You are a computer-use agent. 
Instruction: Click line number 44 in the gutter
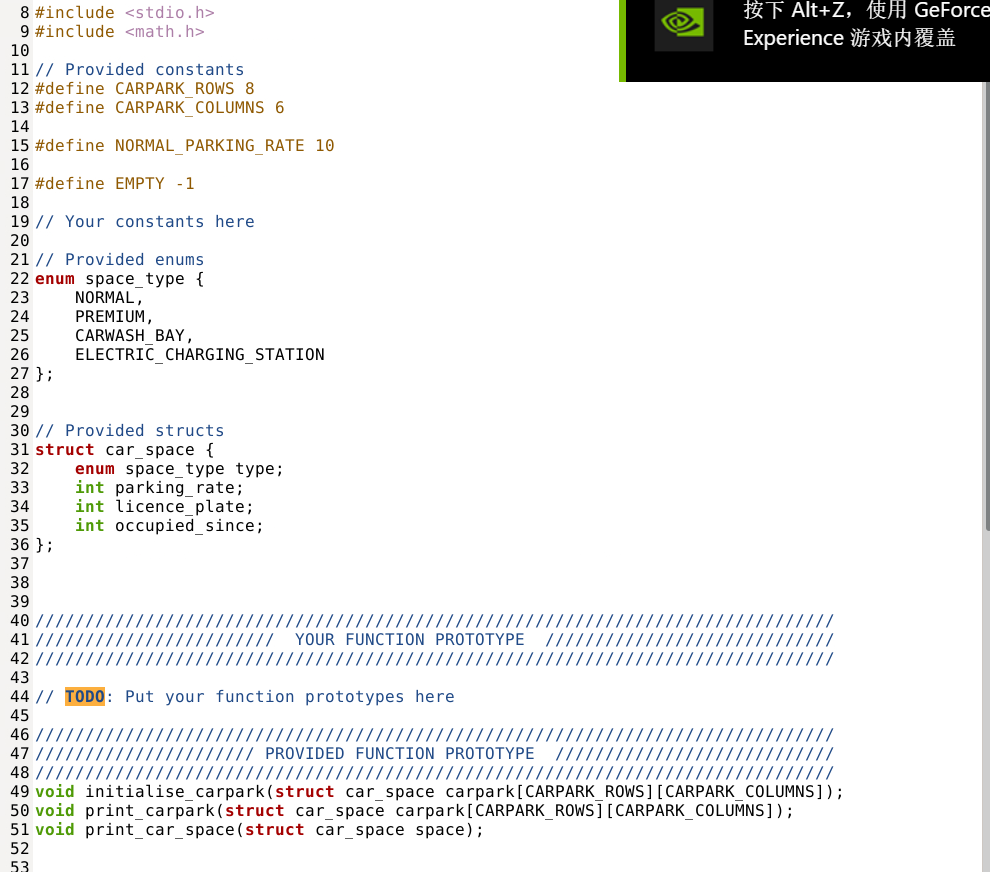click(x=20, y=696)
